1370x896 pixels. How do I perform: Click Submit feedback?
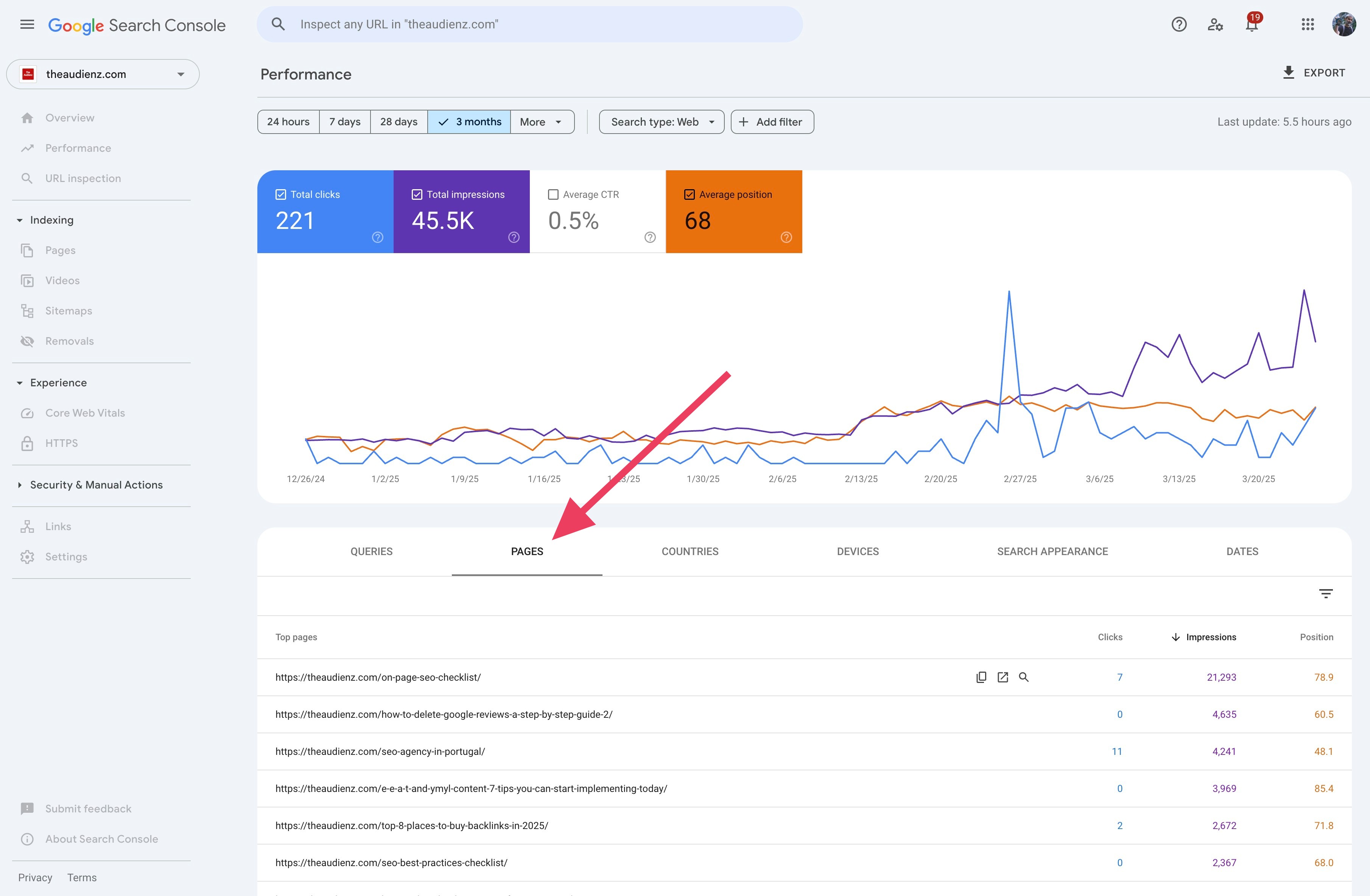click(88, 809)
